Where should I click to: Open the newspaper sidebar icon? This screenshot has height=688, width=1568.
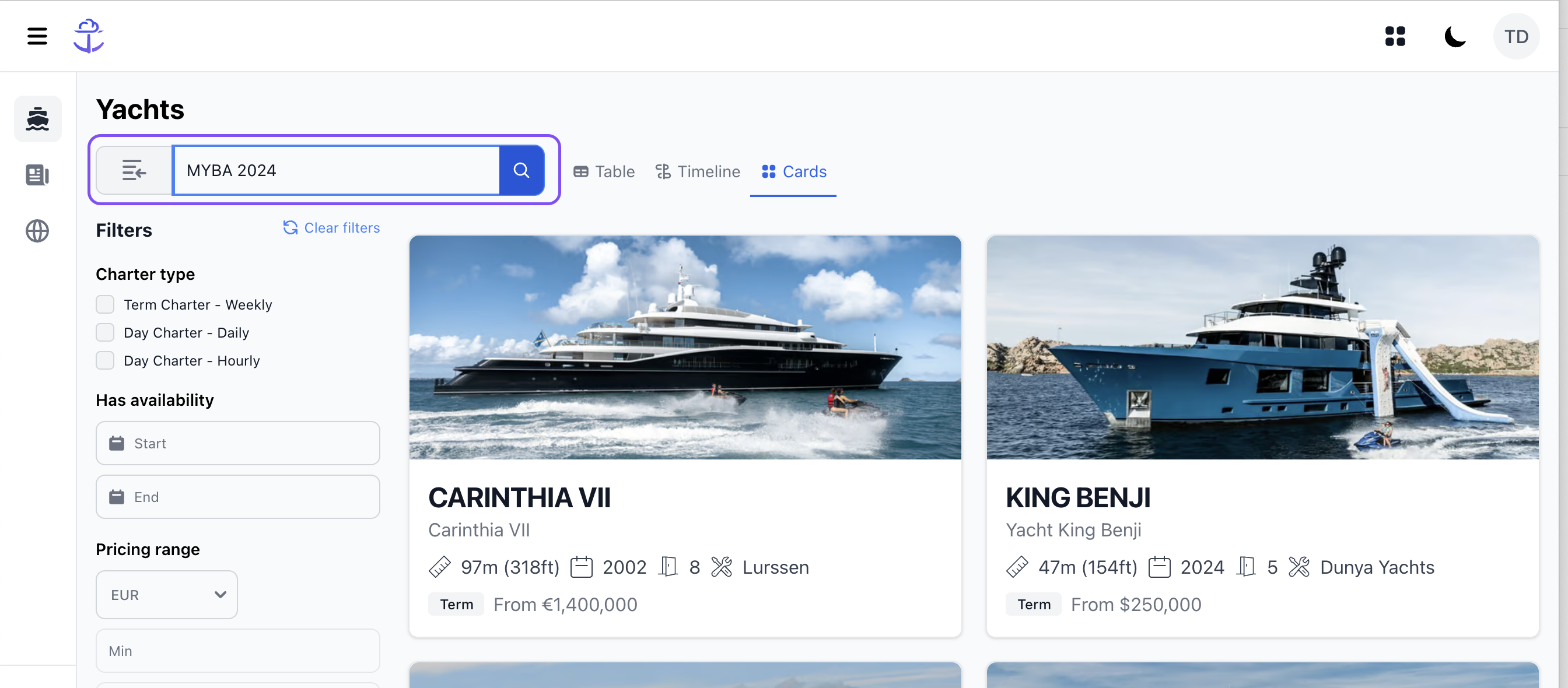(x=38, y=175)
